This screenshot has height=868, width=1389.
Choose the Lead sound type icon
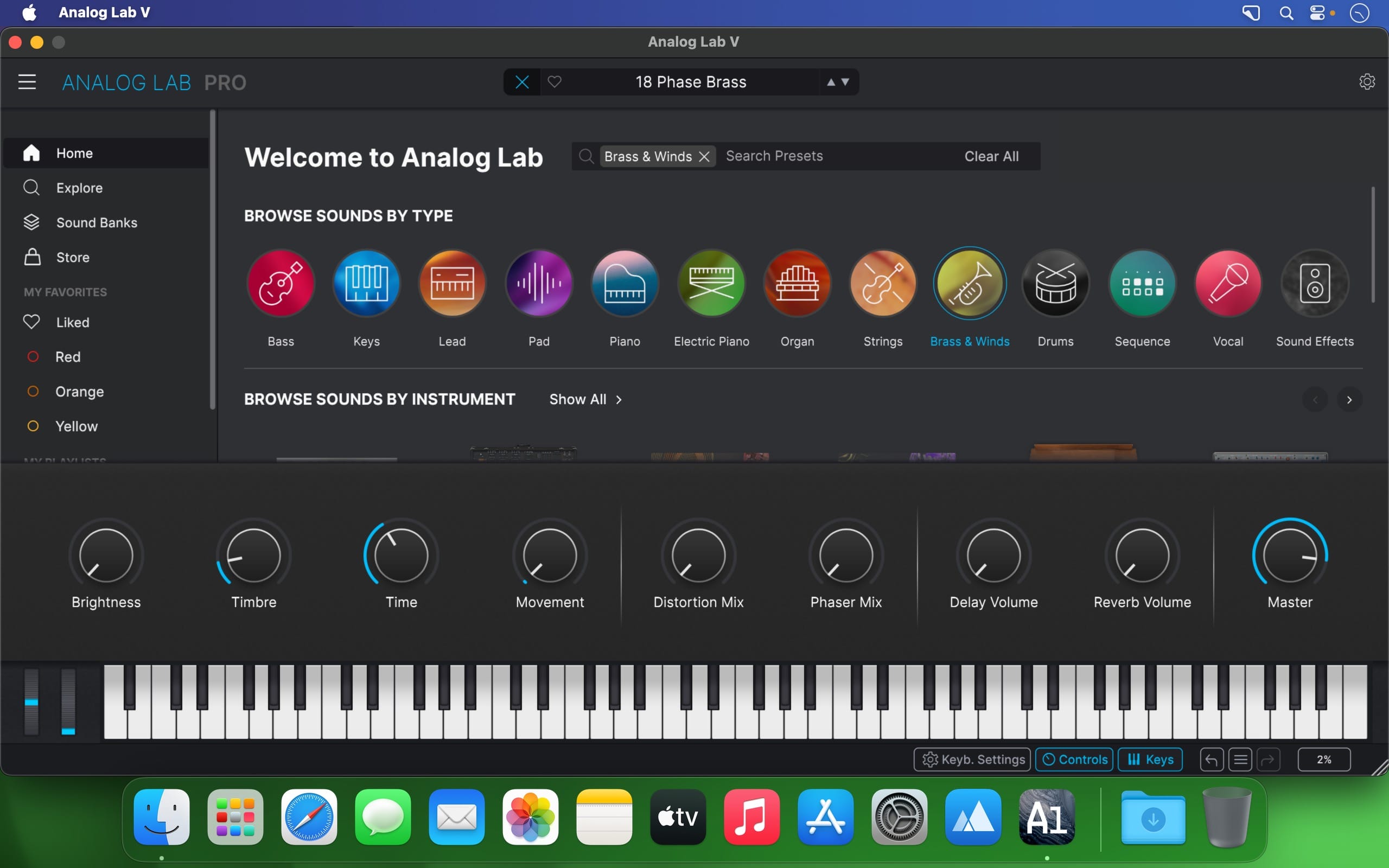[453, 283]
